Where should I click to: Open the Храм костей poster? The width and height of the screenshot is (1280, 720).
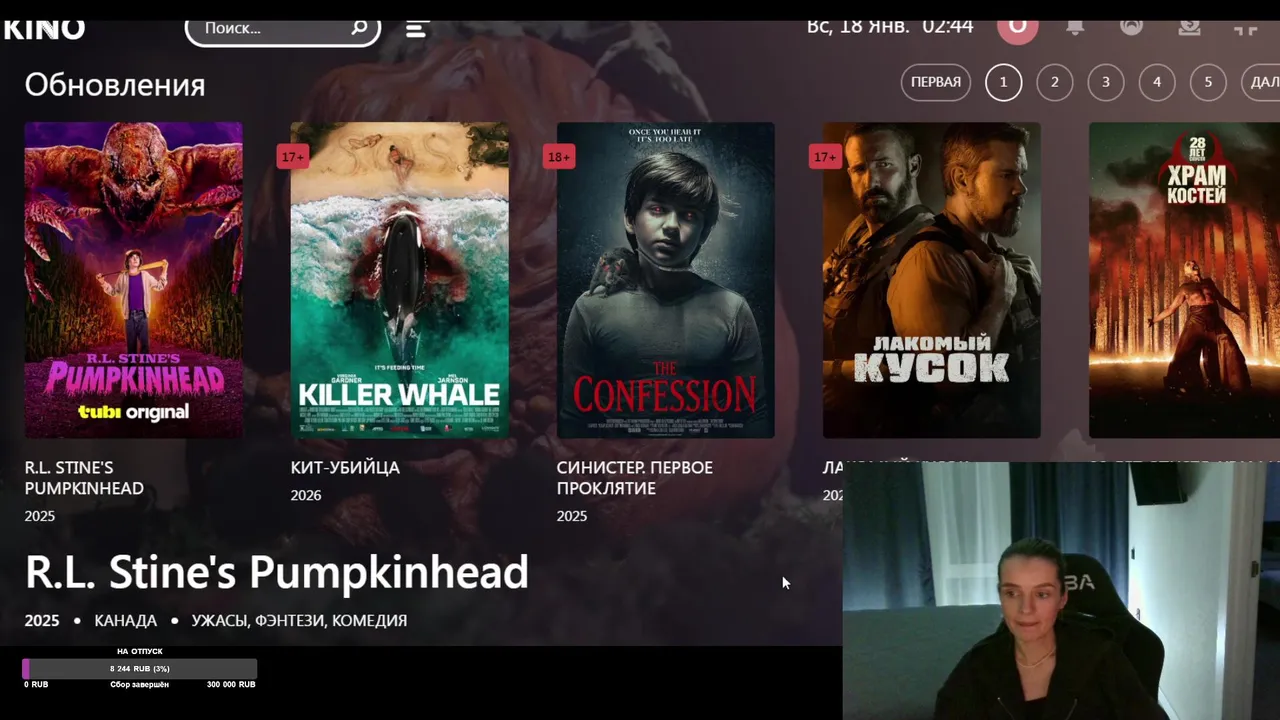pos(1184,280)
